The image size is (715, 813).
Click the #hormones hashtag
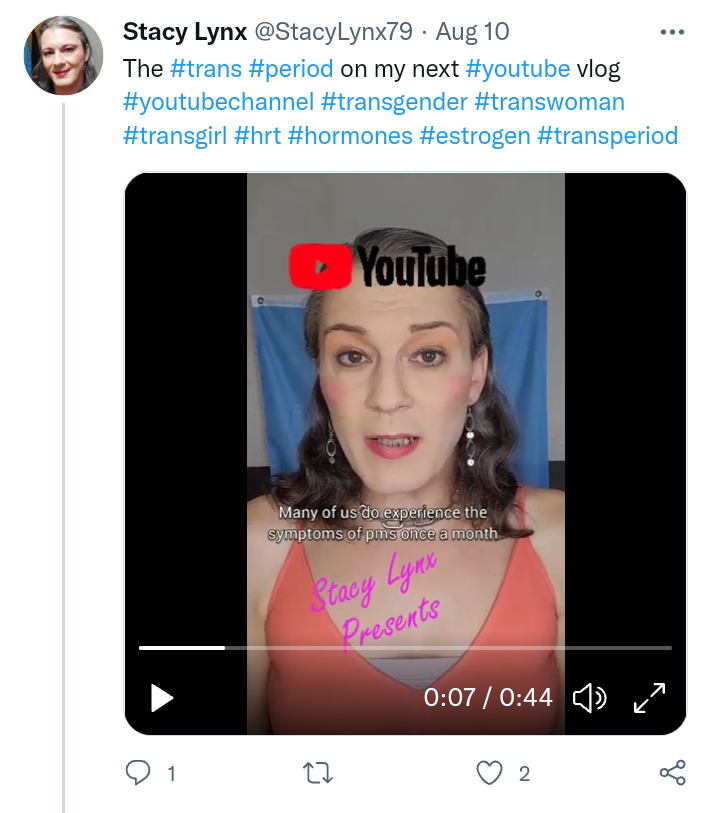pos(350,136)
